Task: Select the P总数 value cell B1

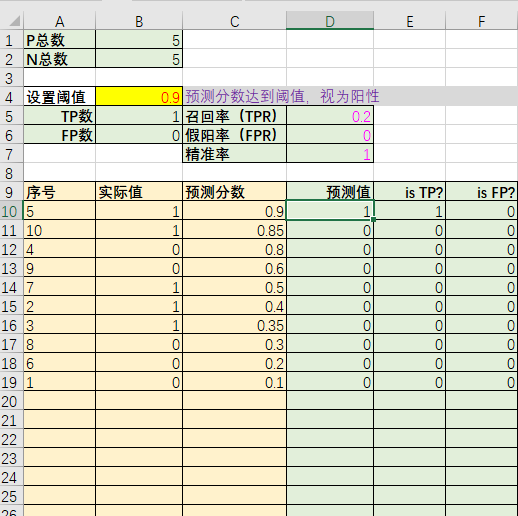Action: click(x=139, y=40)
